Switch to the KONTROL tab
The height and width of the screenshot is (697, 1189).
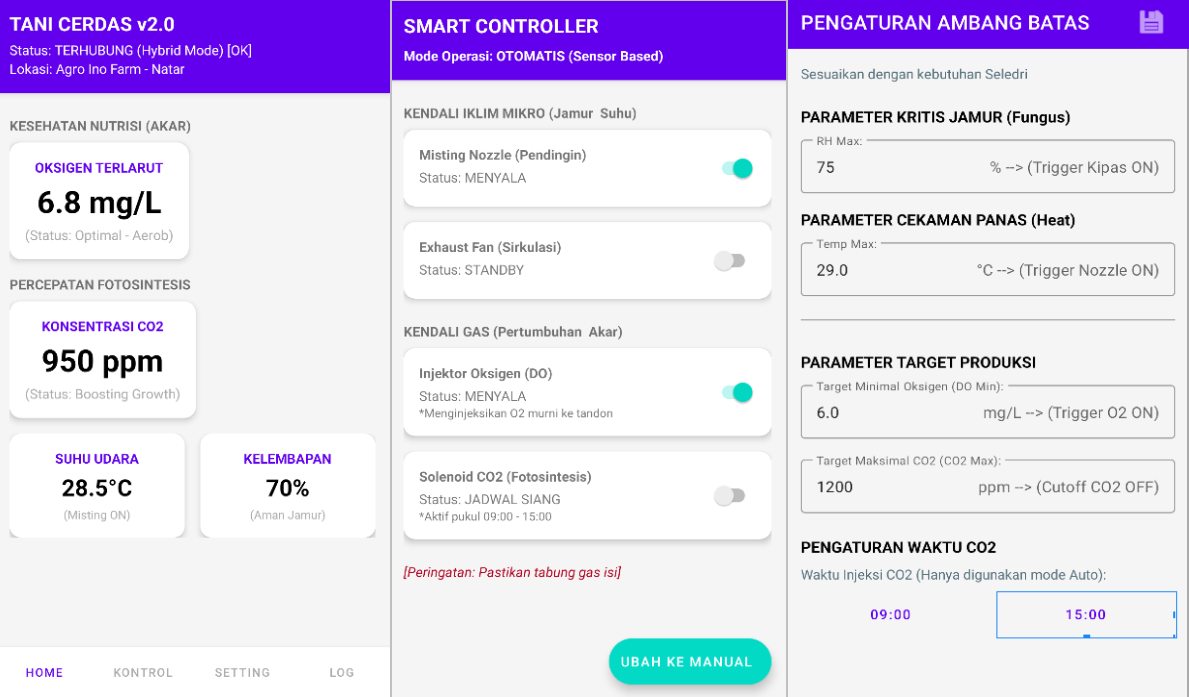point(143,672)
